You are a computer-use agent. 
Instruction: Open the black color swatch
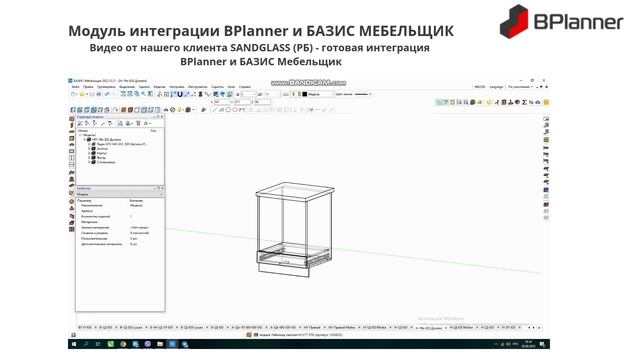point(304,94)
